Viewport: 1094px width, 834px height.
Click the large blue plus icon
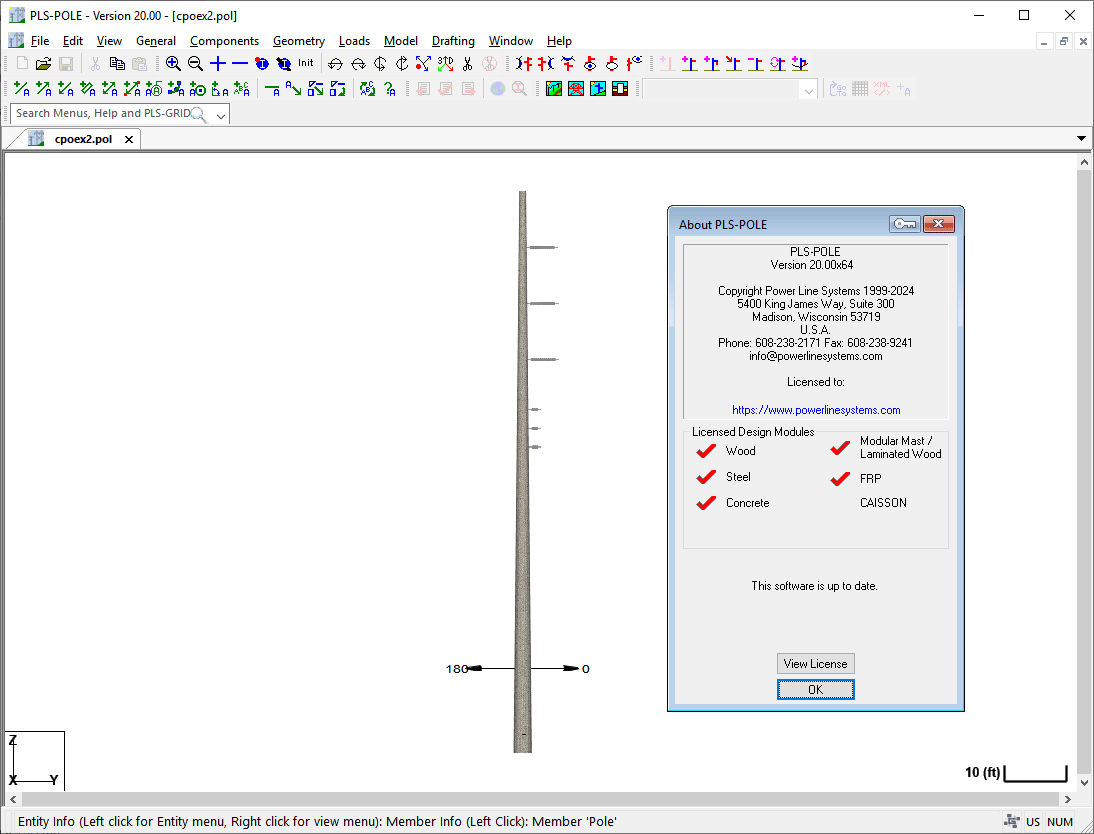218,64
